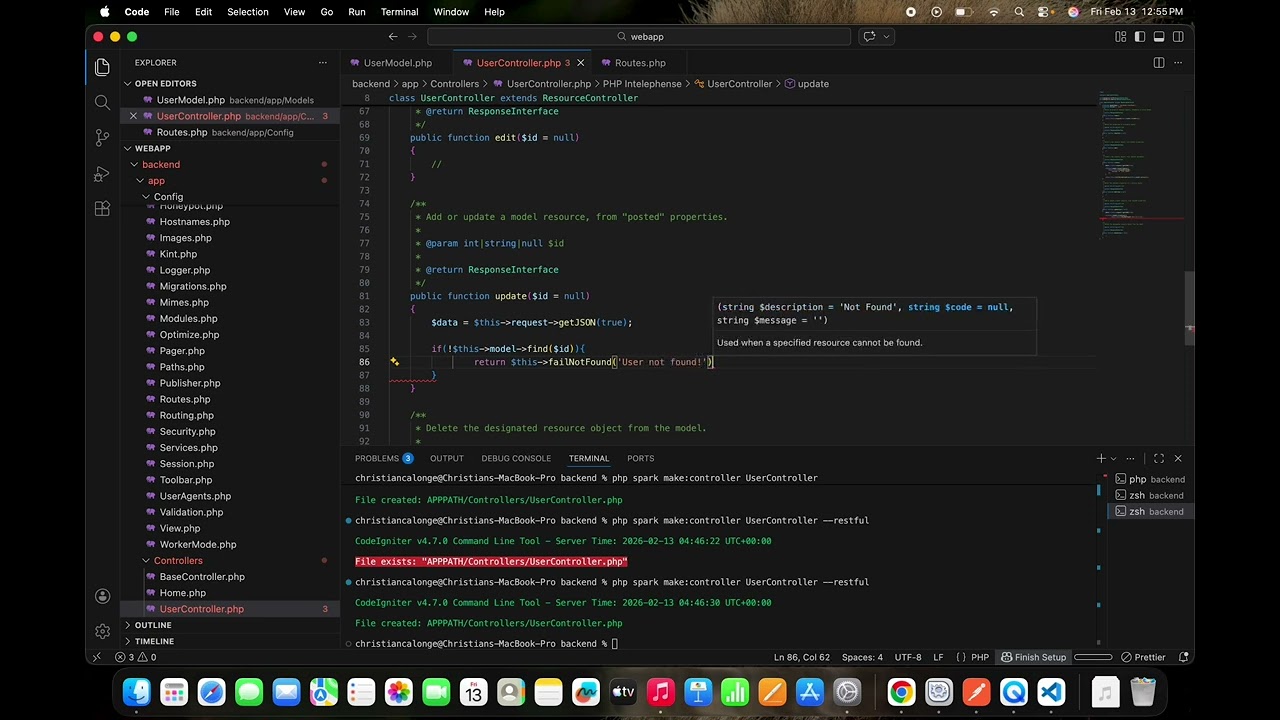The width and height of the screenshot is (1280, 720).
Task: Collapse the app folder
Action: click(156, 181)
